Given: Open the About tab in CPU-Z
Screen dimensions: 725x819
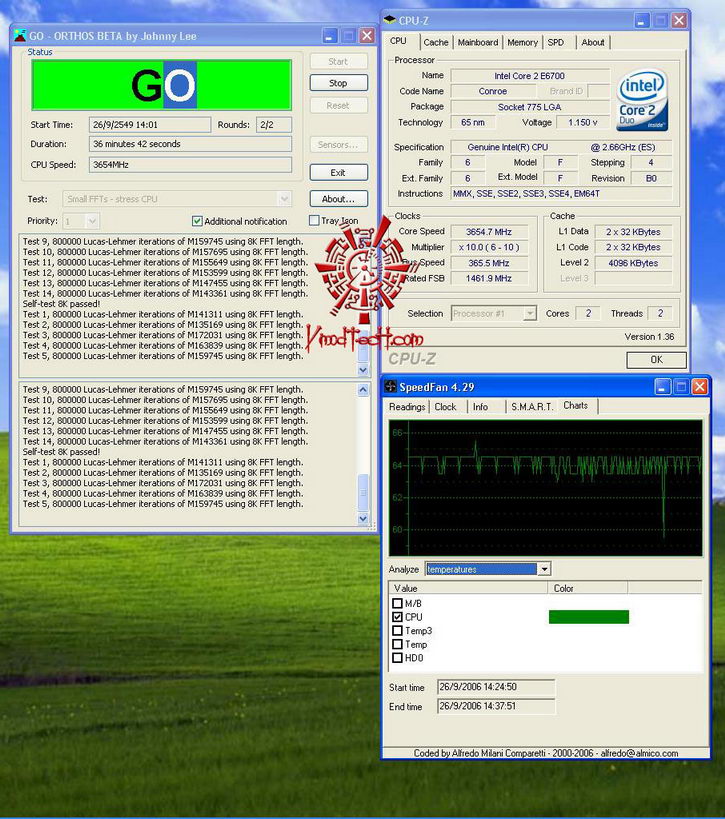Looking at the screenshot, I should (x=593, y=42).
